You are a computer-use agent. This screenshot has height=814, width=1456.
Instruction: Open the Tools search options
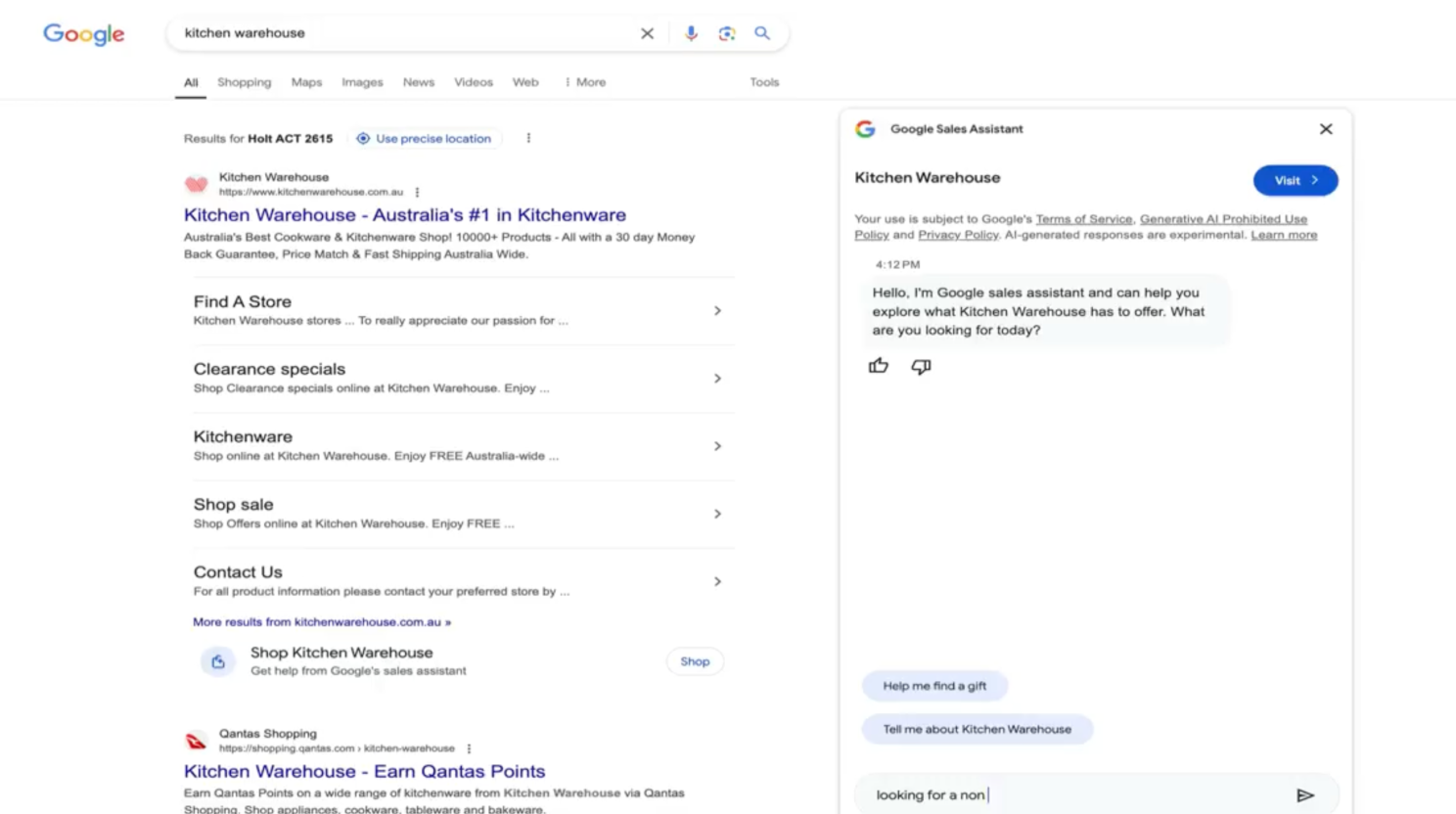[764, 82]
